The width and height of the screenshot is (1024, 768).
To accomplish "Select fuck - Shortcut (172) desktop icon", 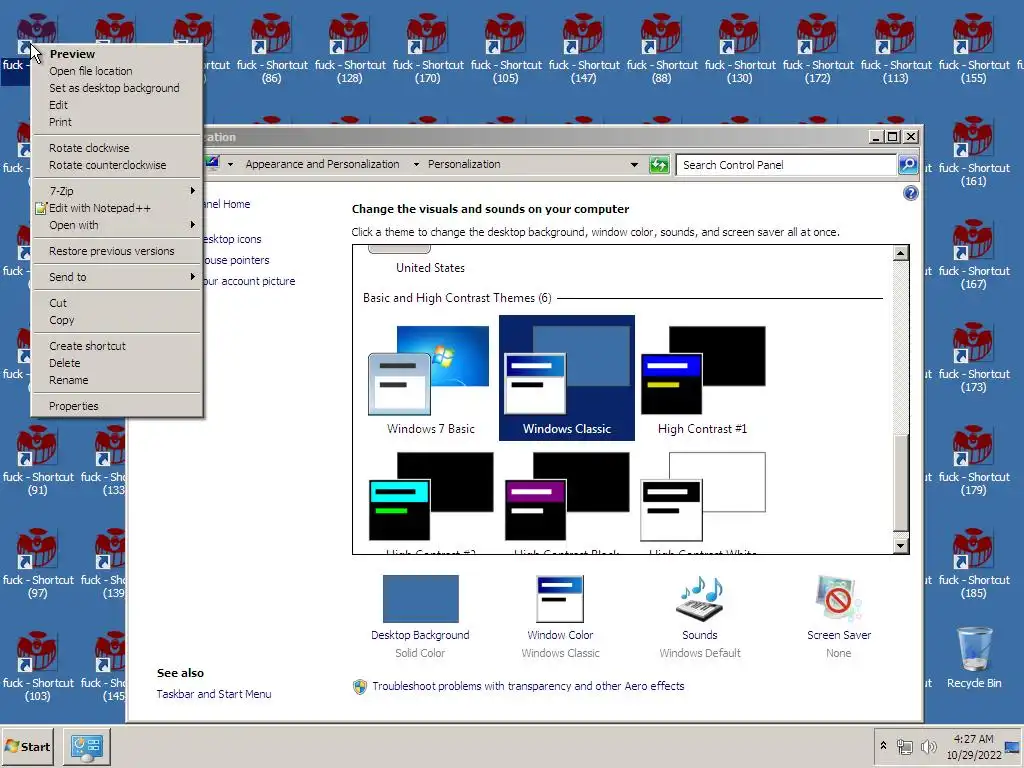I will [818, 50].
